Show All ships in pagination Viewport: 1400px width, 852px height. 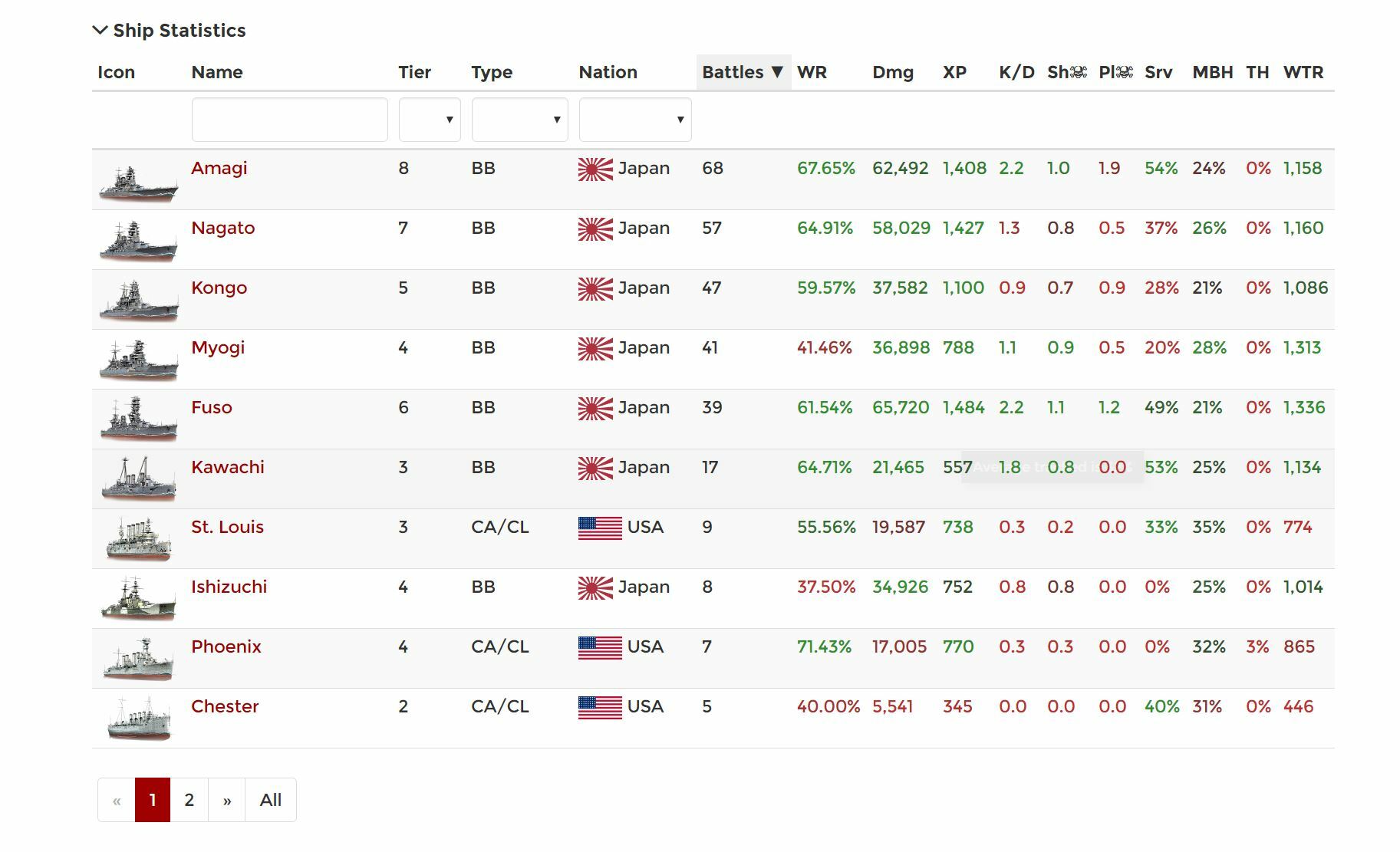coord(271,800)
